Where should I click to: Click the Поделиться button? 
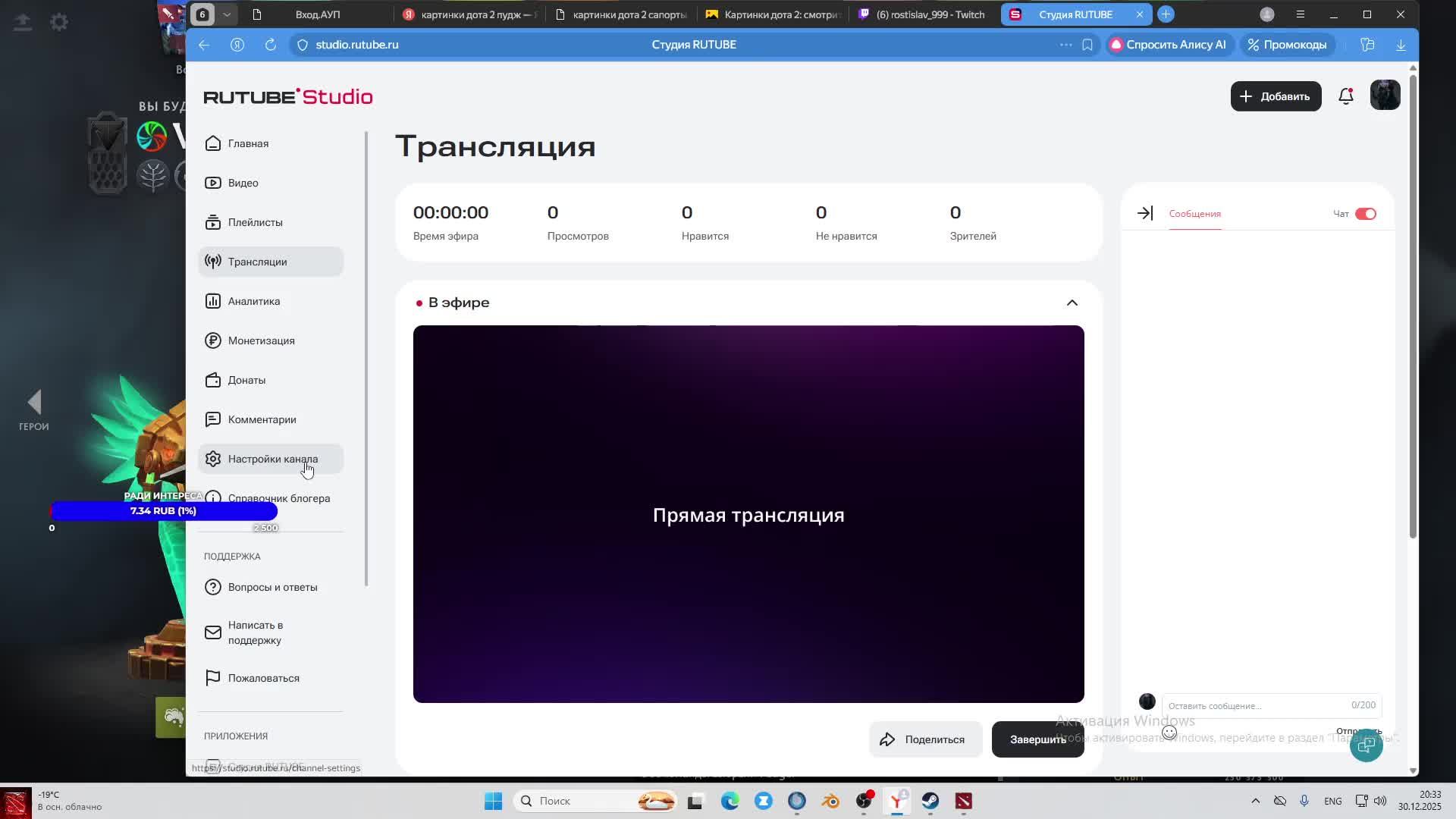coord(925,739)
